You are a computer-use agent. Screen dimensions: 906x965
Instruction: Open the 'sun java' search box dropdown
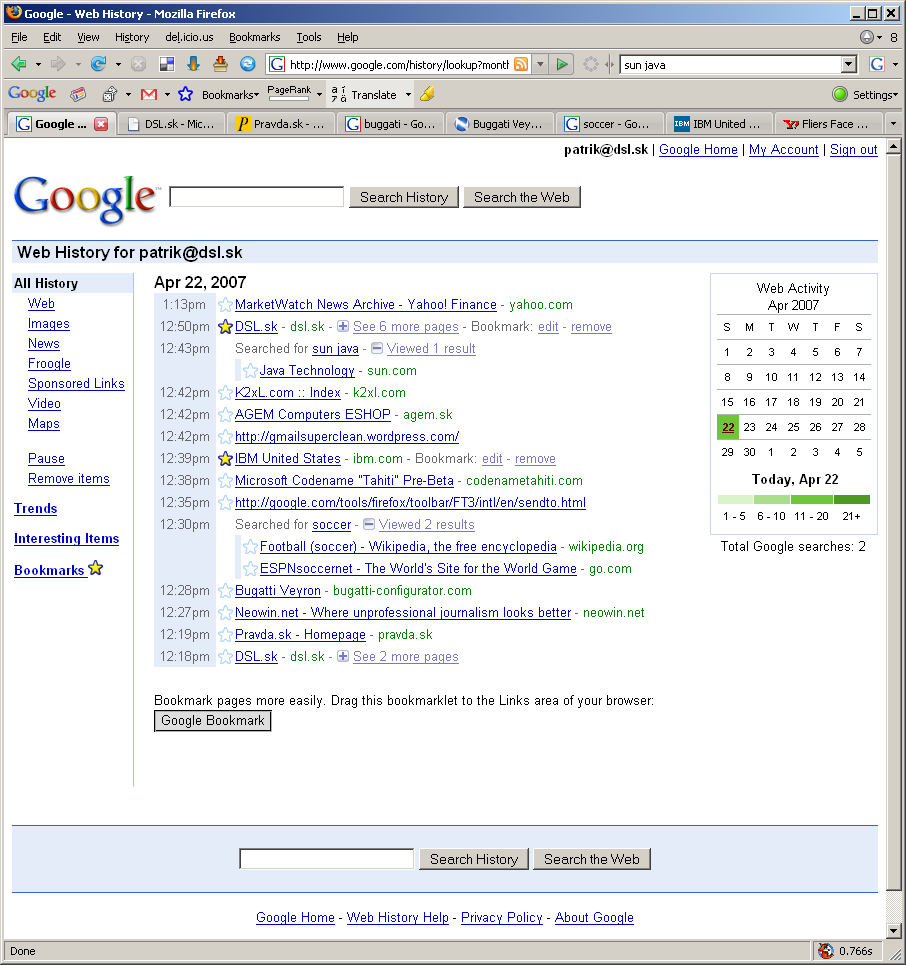click(849, 64)
